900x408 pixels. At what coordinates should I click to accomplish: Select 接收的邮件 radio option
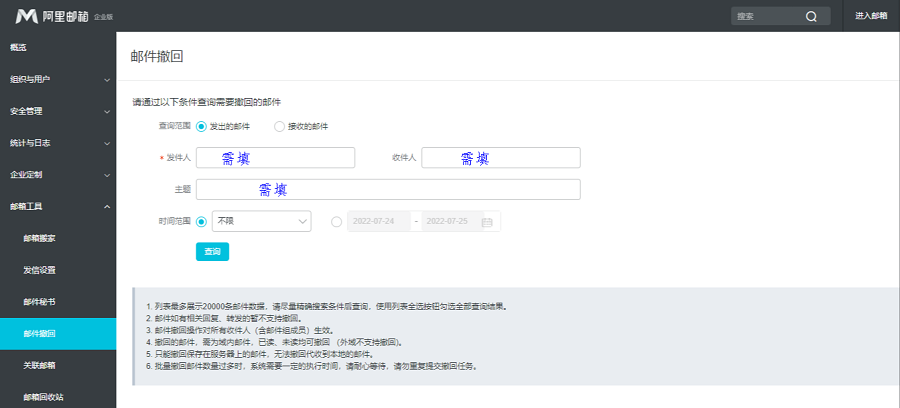[x=280, y=126]
